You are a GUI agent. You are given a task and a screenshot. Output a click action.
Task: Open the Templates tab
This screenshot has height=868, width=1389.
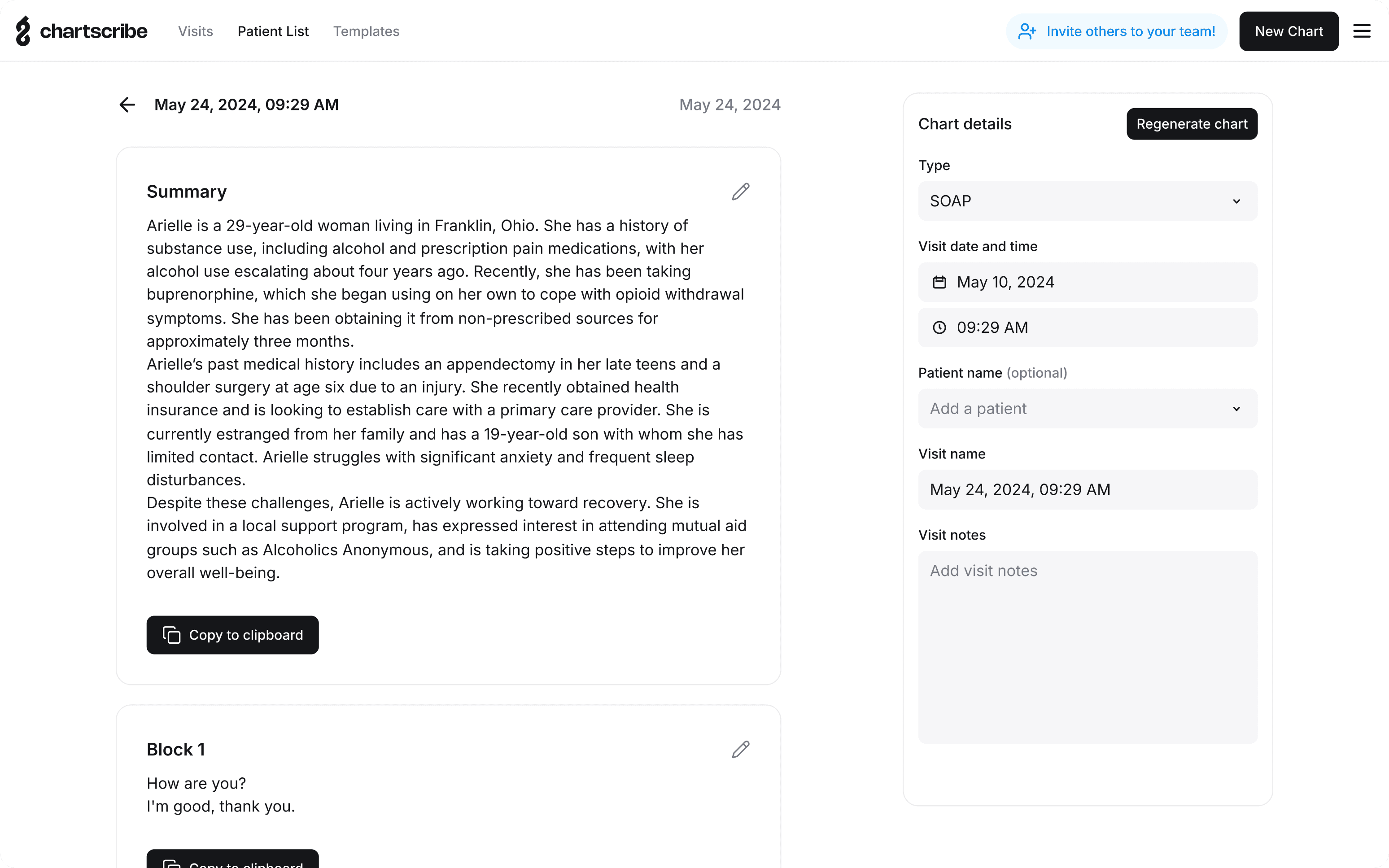(x=366, y=31)
